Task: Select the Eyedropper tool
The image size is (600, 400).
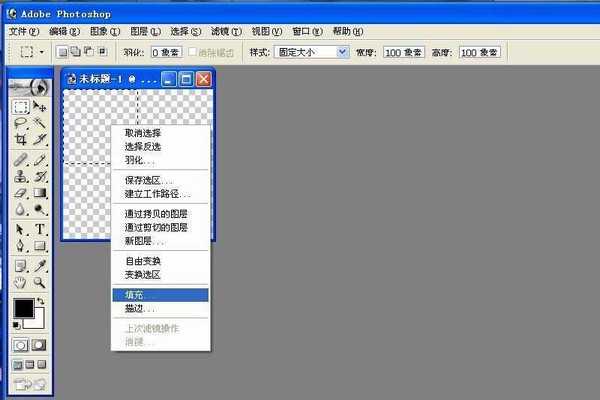Action: coord(39,266)
